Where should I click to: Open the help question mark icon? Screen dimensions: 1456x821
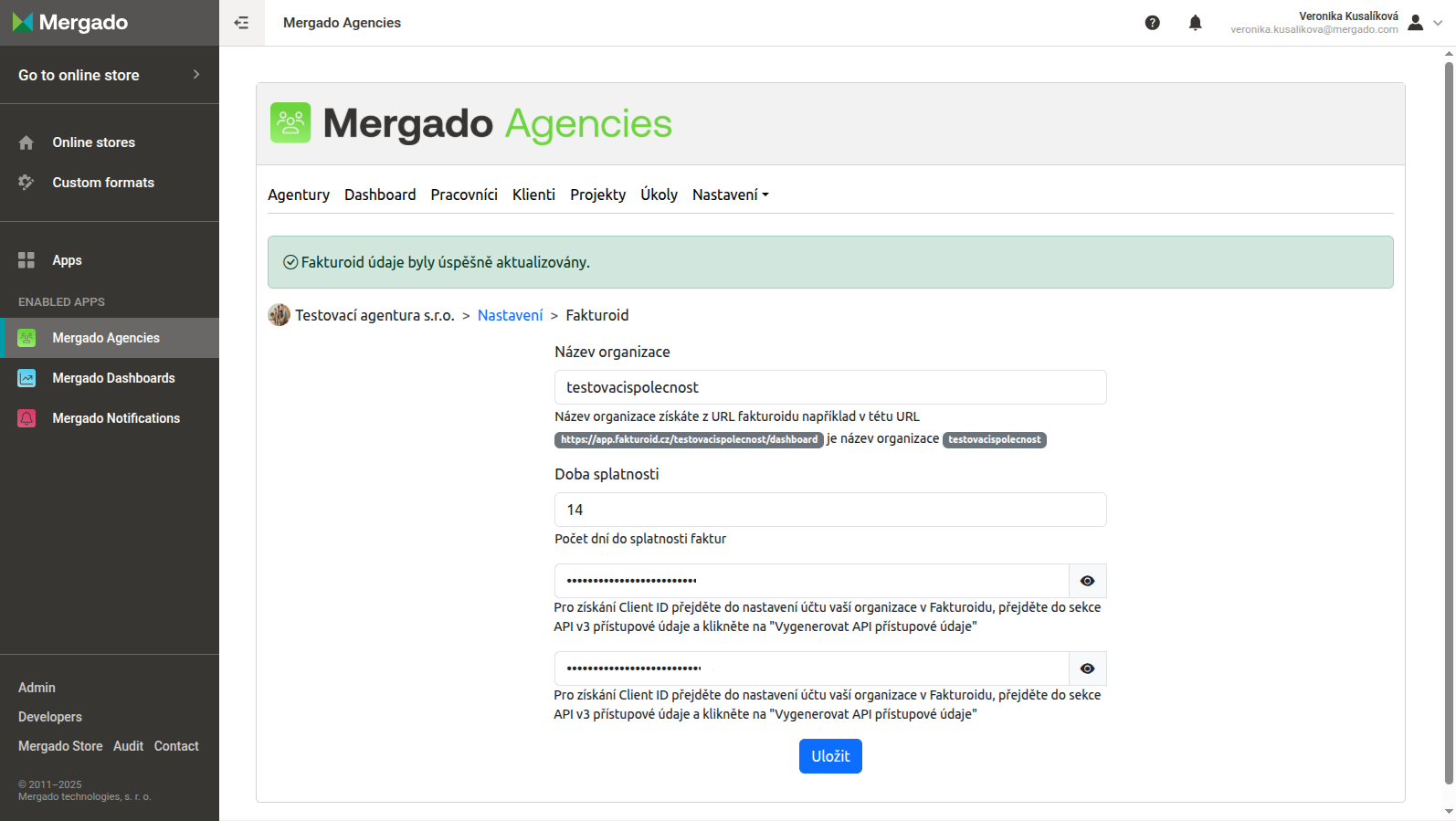click(x=1153, y=23)
